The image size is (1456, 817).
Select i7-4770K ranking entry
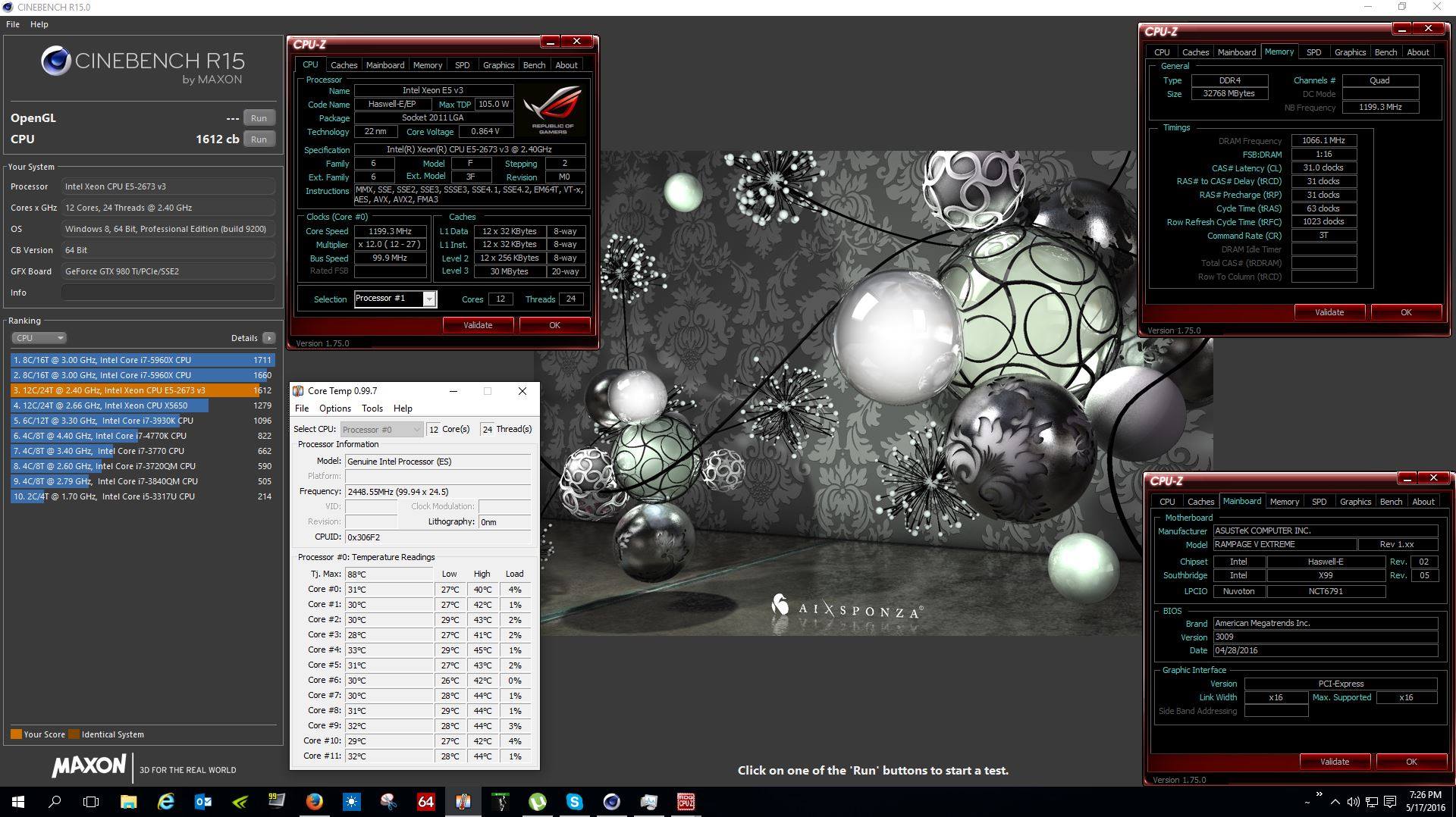pyautogui.click(x=142, y=436)
